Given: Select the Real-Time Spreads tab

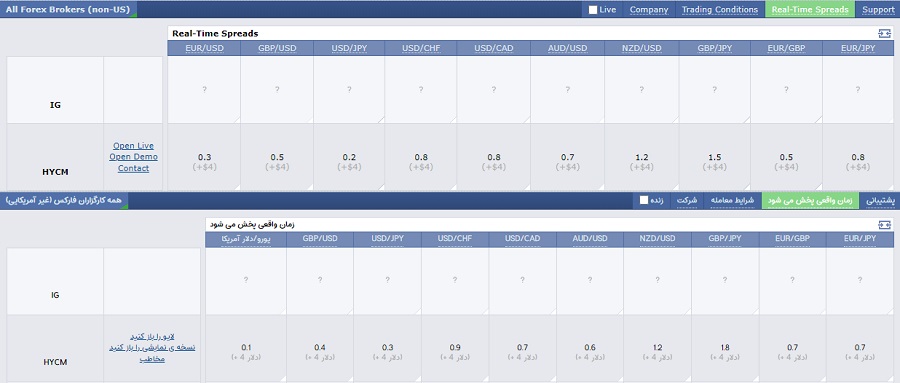Looking at the screenshot, I should click(x=809, y=10).
